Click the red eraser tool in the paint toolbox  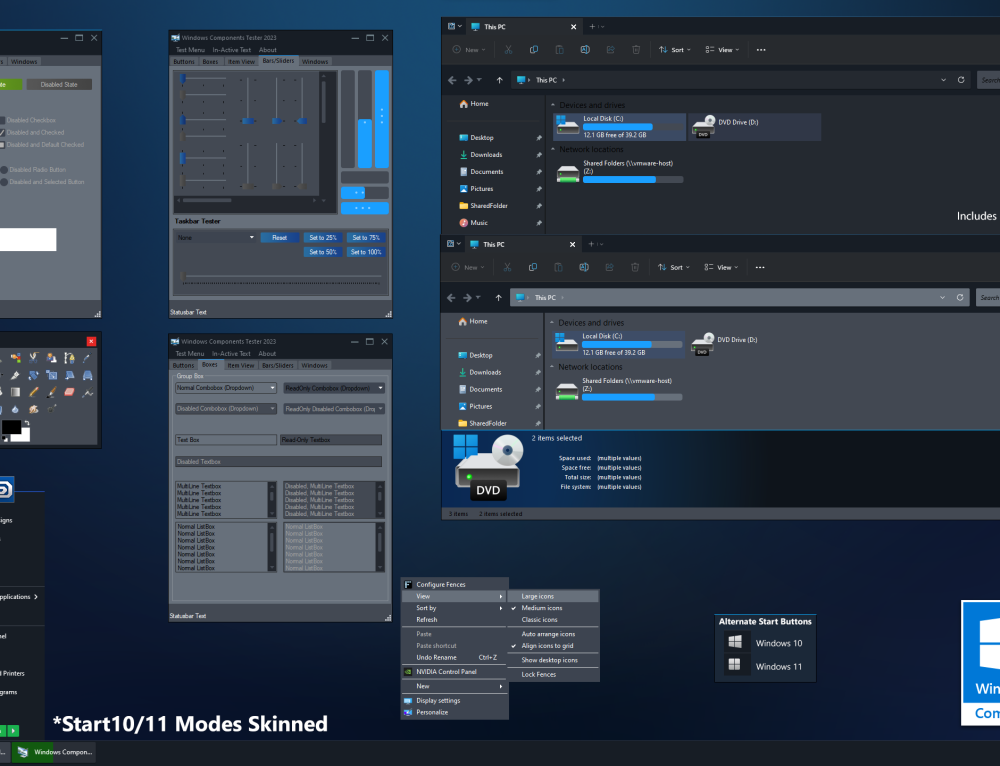70,392
